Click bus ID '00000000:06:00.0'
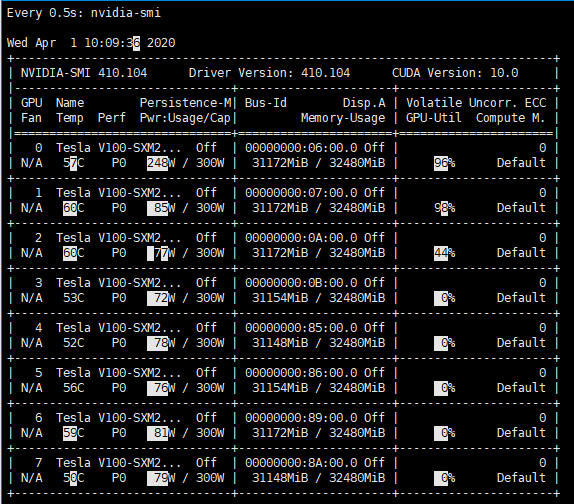Viewport: 574px width, 504px height. 301,148
